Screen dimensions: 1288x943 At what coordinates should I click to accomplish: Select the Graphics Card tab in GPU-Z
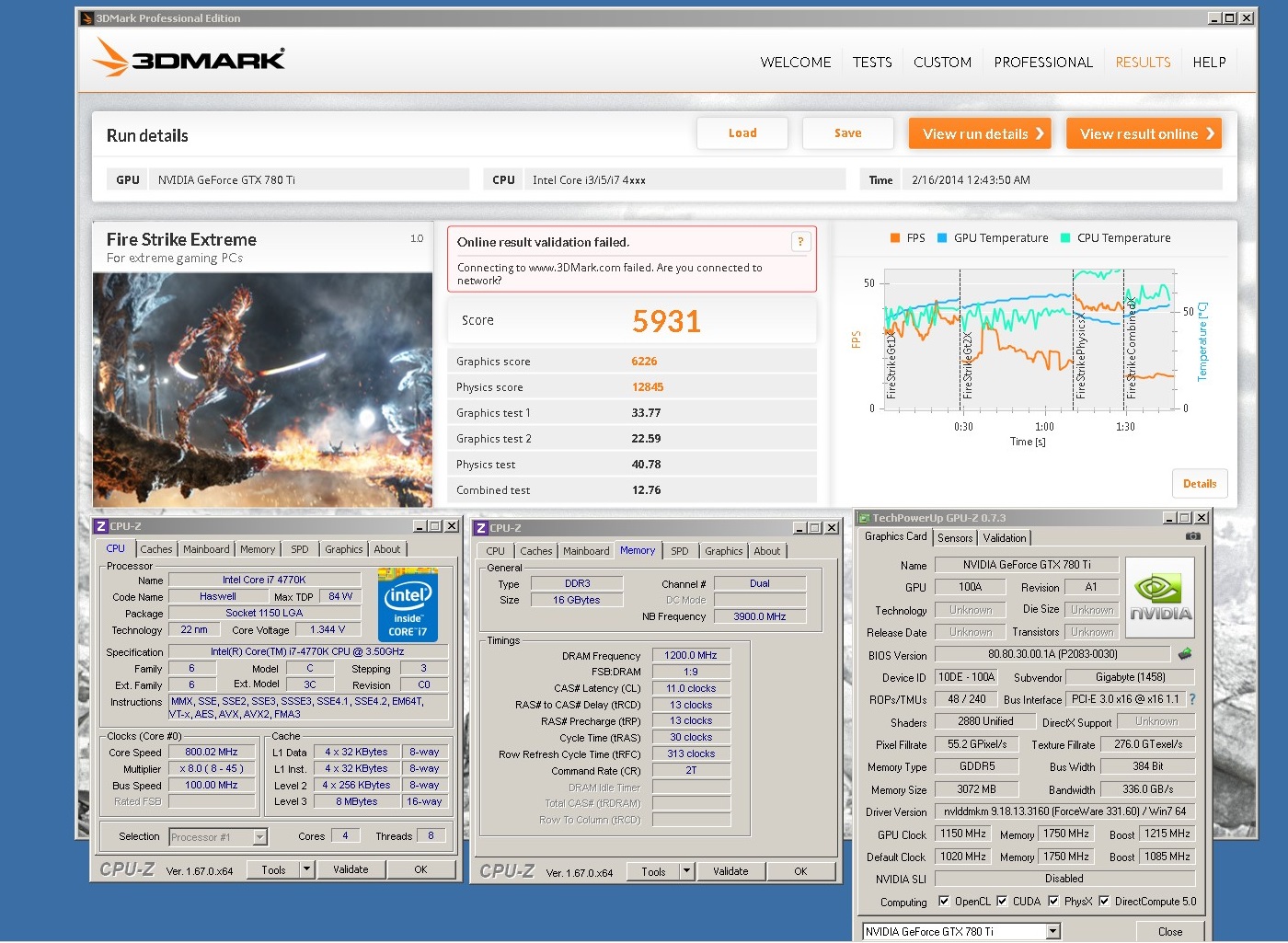pyautogui.click(x=896, y=536)
